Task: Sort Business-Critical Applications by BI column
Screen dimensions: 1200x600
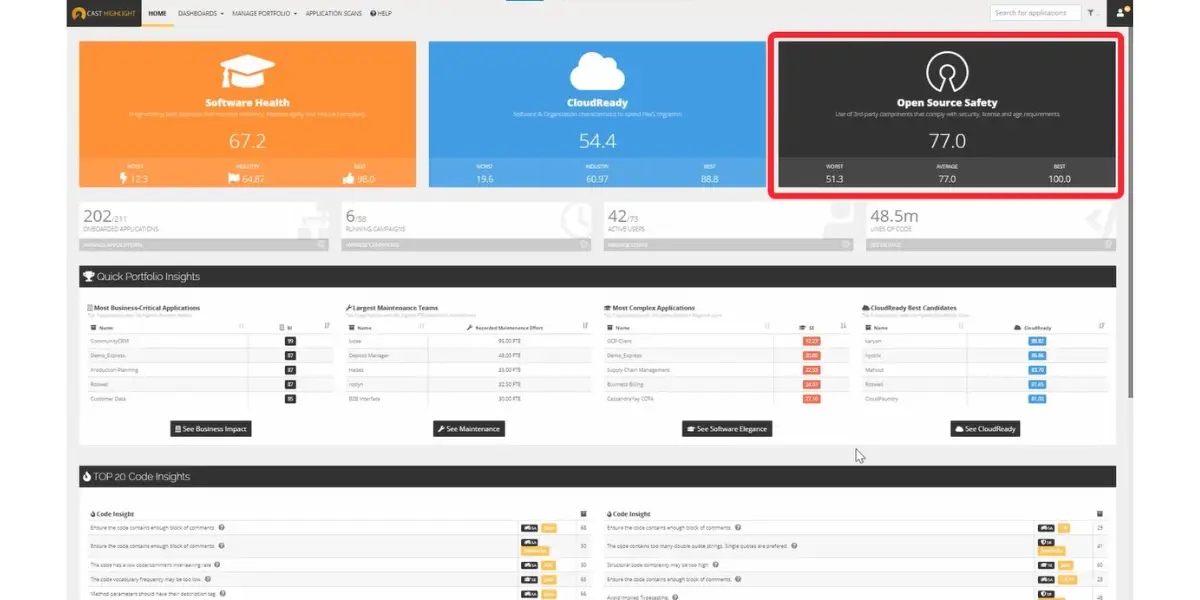Action: 327,326
